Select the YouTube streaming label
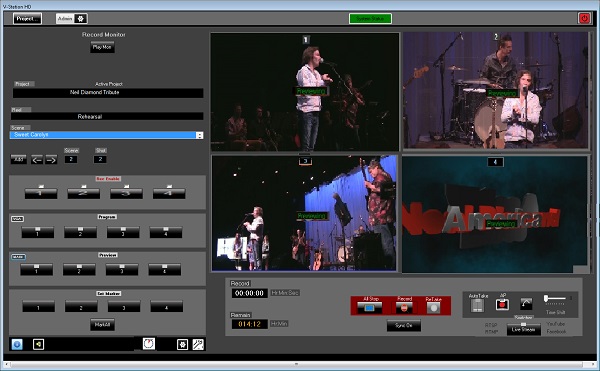 tap(556, 324)
